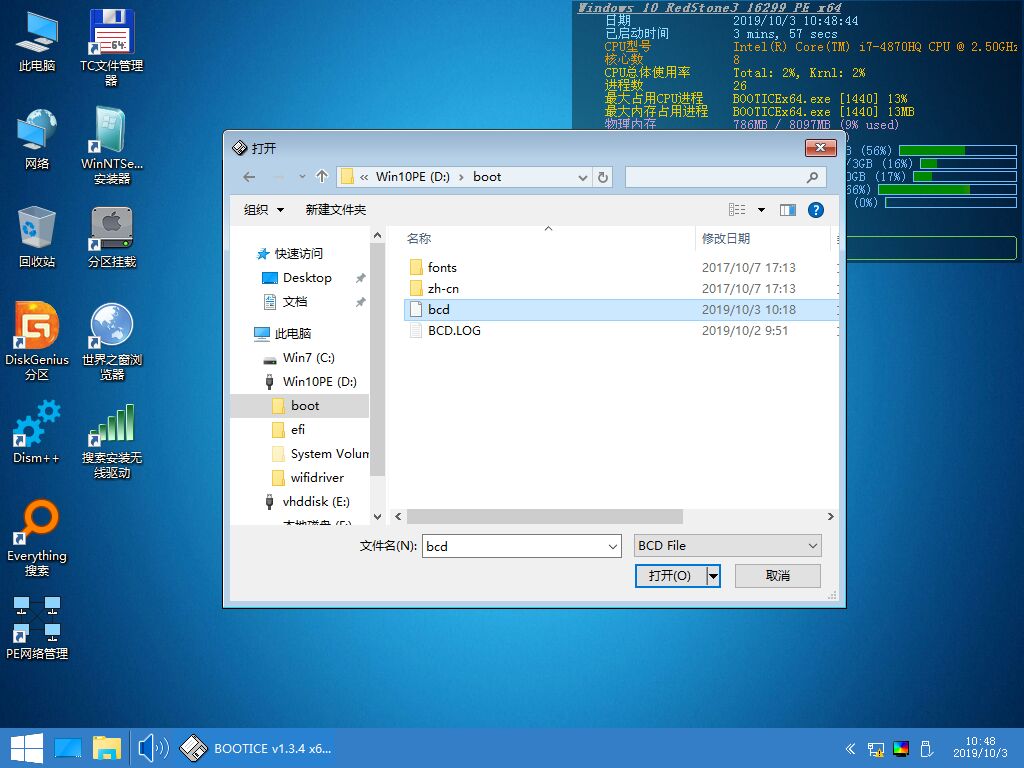Screen dimensions: 1024x768
Task: Open the dialog help button
Action: (816, 210)
